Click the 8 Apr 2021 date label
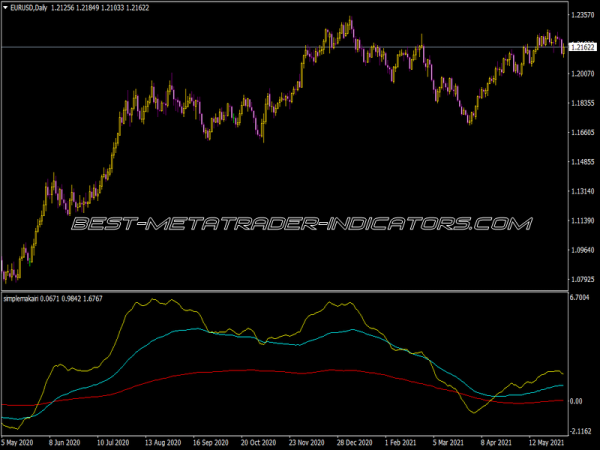Image resolution: width=600 pixels, height=450 pixels. click(x=495, y=441)
